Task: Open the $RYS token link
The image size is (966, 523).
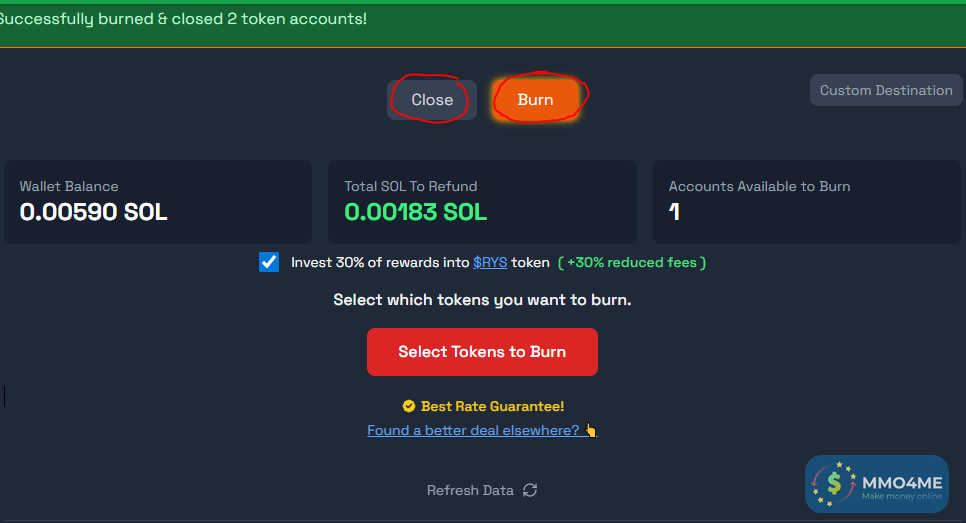Action: tap(490, 263)
